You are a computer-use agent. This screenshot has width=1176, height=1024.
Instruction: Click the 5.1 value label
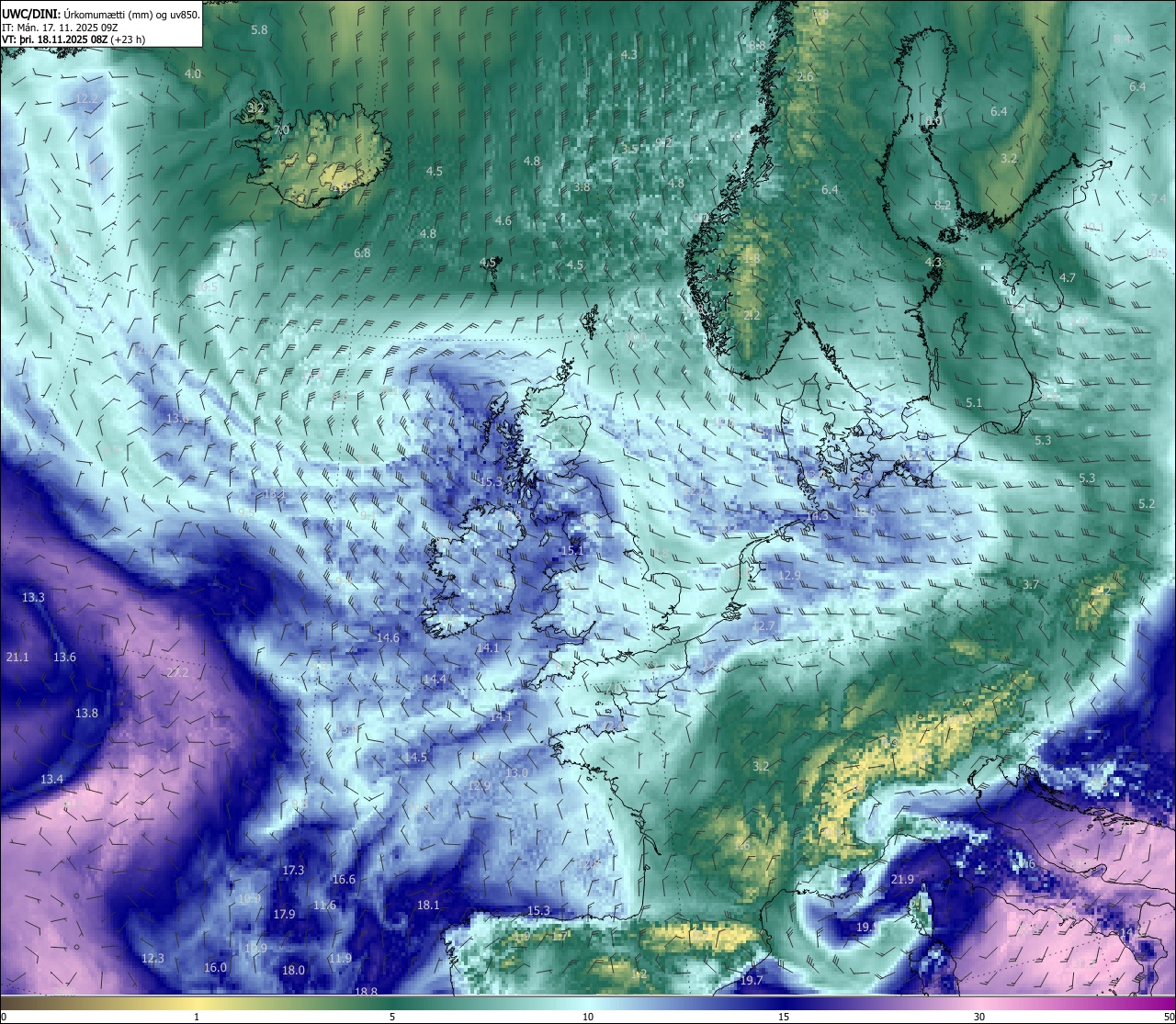(x=975, y=402)
